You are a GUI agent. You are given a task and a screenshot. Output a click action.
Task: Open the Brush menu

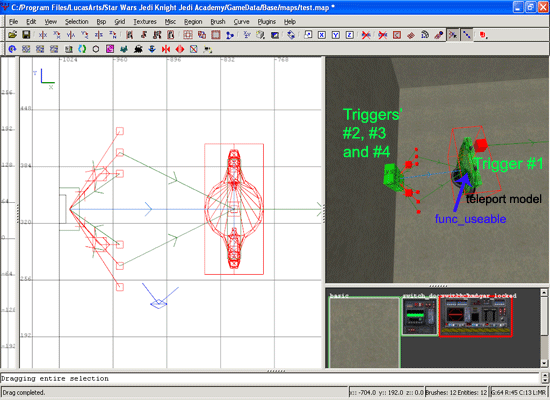218,21
